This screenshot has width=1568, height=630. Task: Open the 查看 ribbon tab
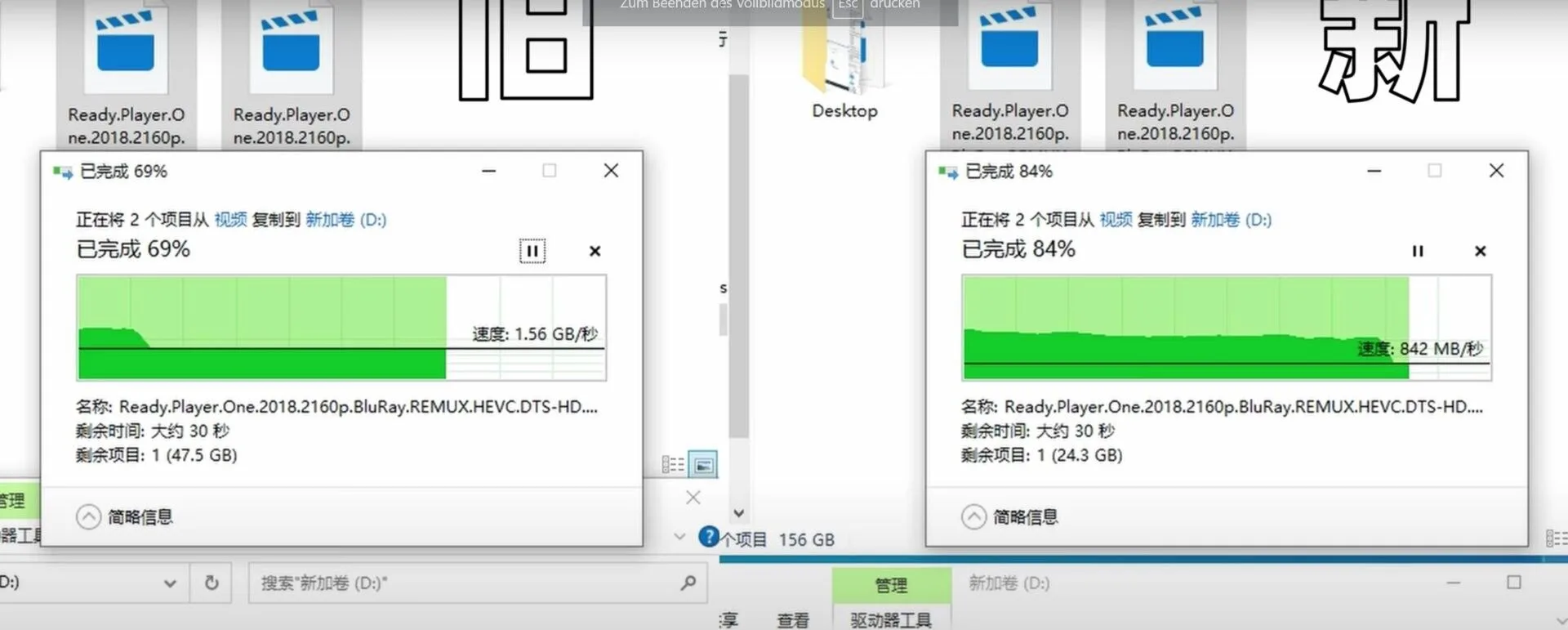tap(792, 620)
